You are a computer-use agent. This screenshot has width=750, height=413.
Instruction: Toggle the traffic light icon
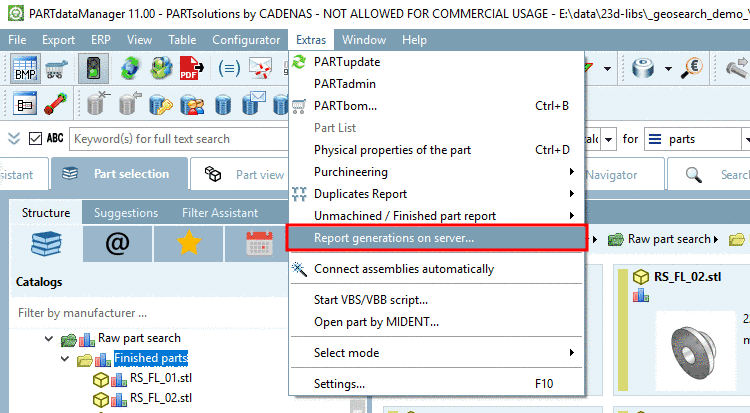(x=94, y=69)
